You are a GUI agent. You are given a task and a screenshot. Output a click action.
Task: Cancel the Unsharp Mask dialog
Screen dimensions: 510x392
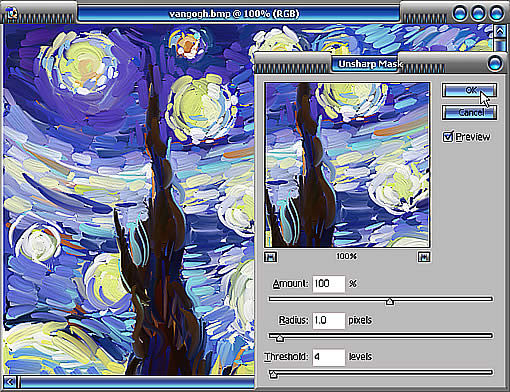pyautogui.click(x=469, y=113)
